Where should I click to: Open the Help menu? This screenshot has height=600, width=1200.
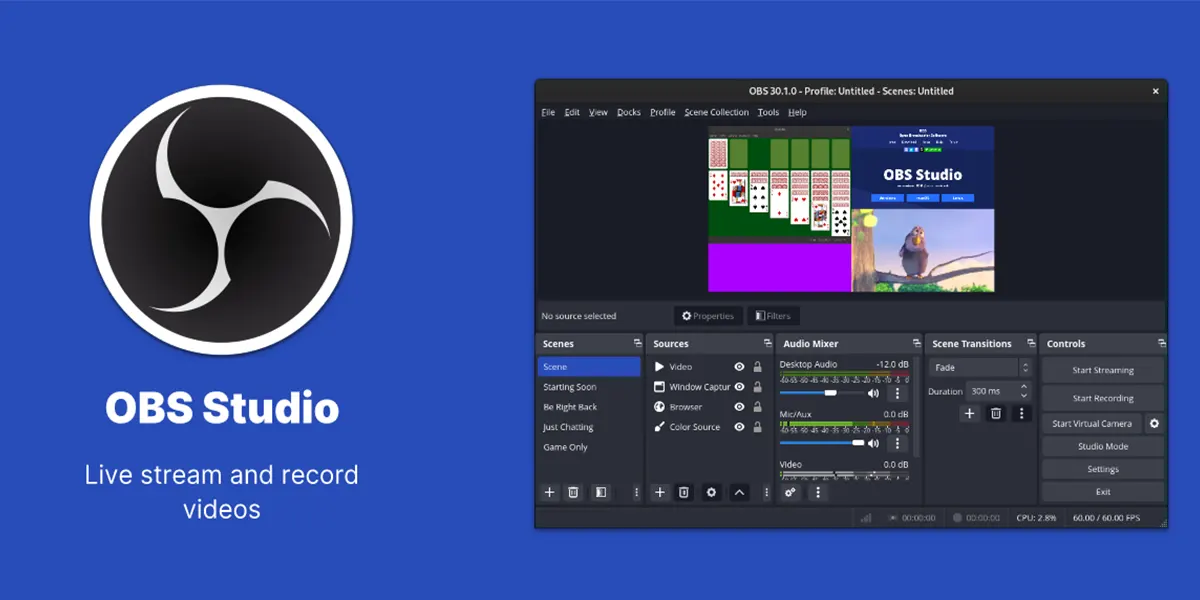(797, 112)
